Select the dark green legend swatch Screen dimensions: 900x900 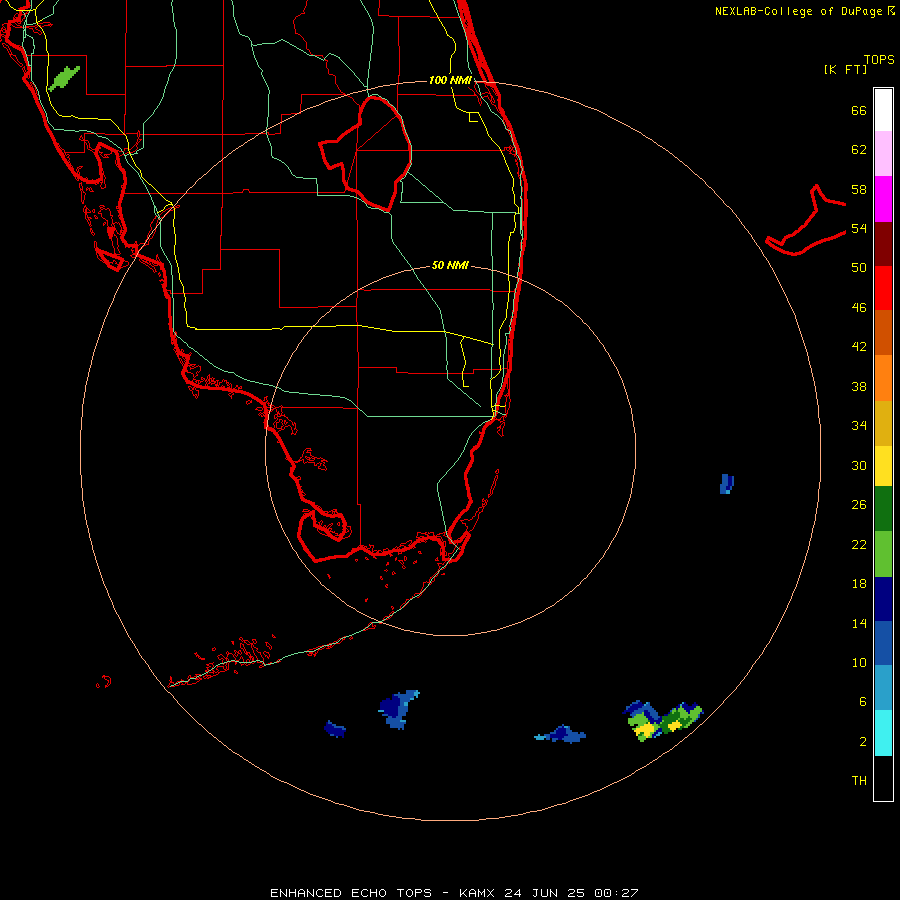(x=883, y=509)
